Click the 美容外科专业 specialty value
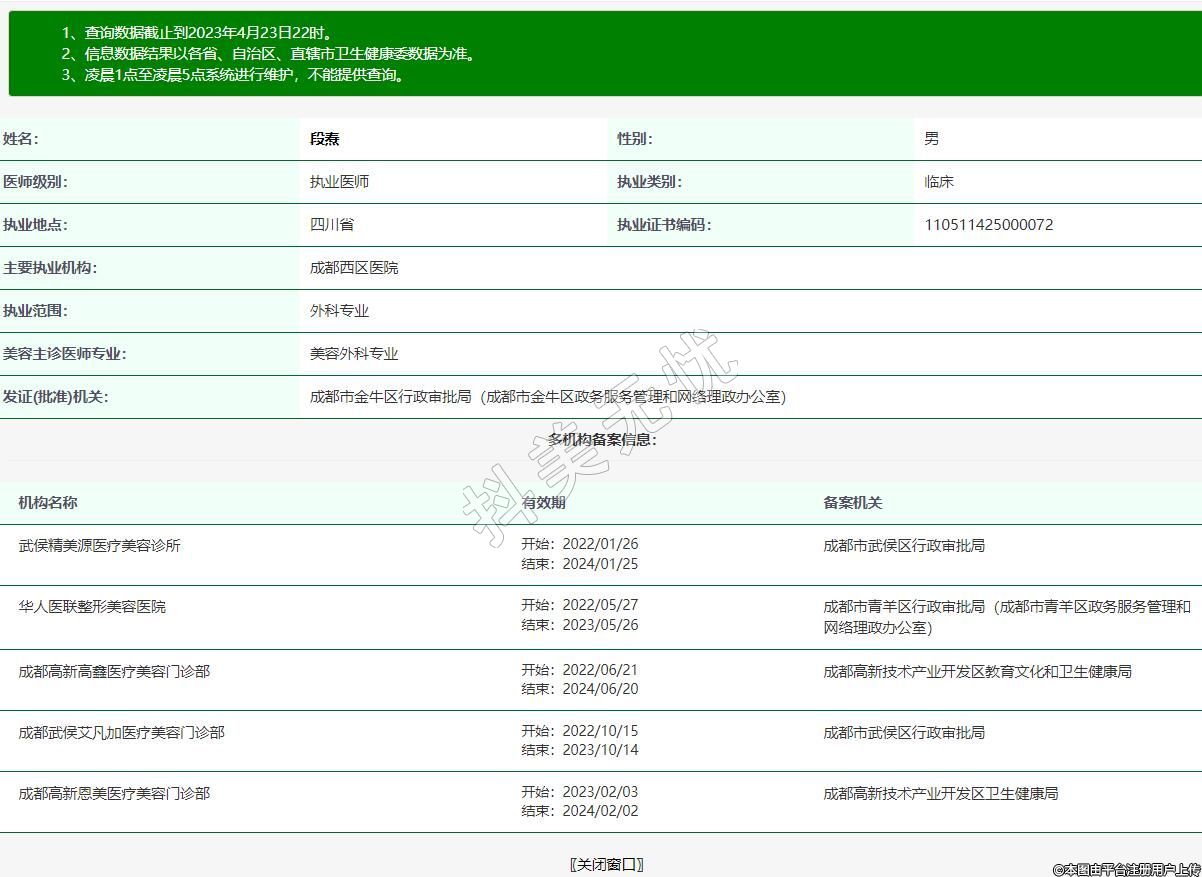The height and width of the screenshot is (877, 1202). pos(354,354)
